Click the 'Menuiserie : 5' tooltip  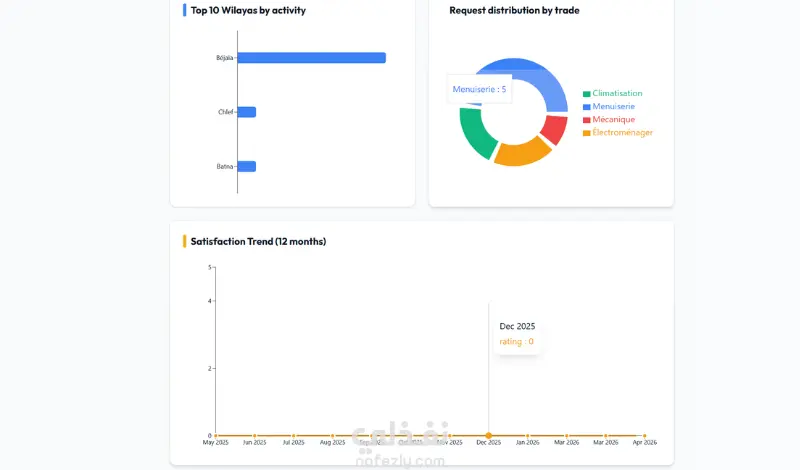(479, 89)
